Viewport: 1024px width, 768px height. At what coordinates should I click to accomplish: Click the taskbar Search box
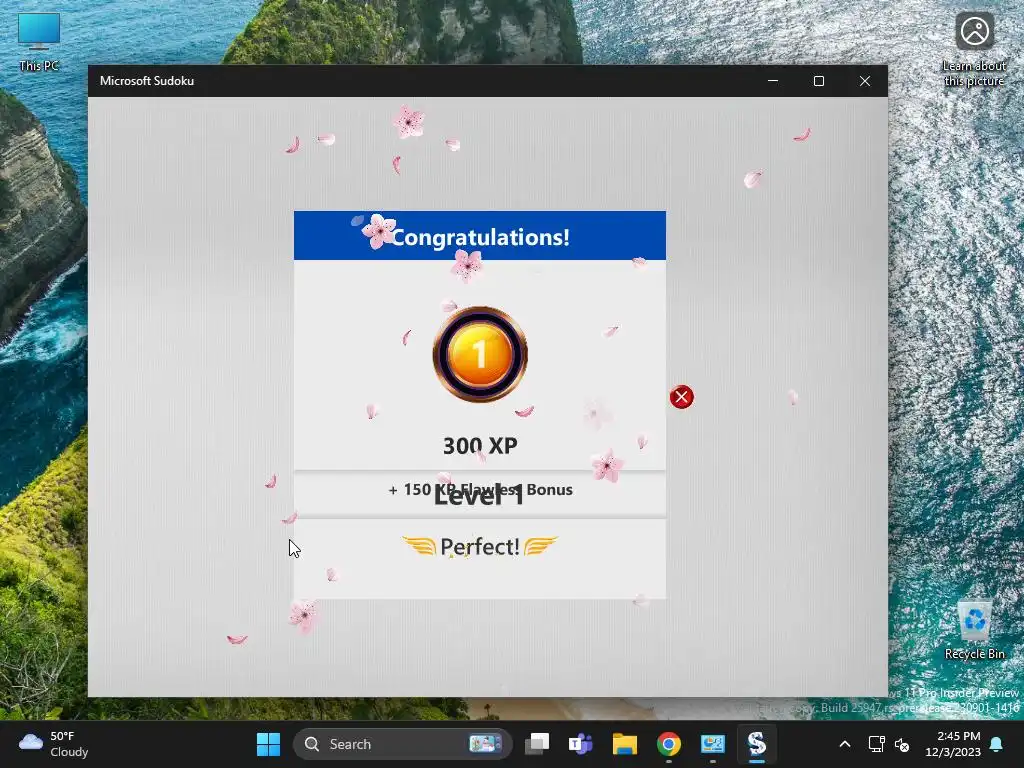(403, 744)
